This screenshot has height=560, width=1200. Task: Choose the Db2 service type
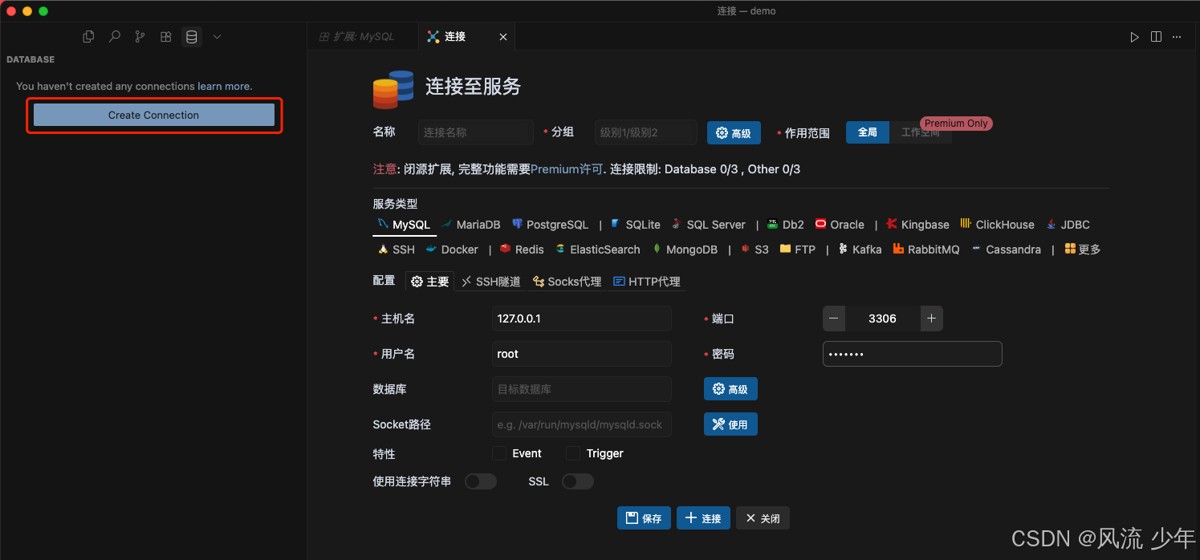pyautogui.click(x=786, y=225)
